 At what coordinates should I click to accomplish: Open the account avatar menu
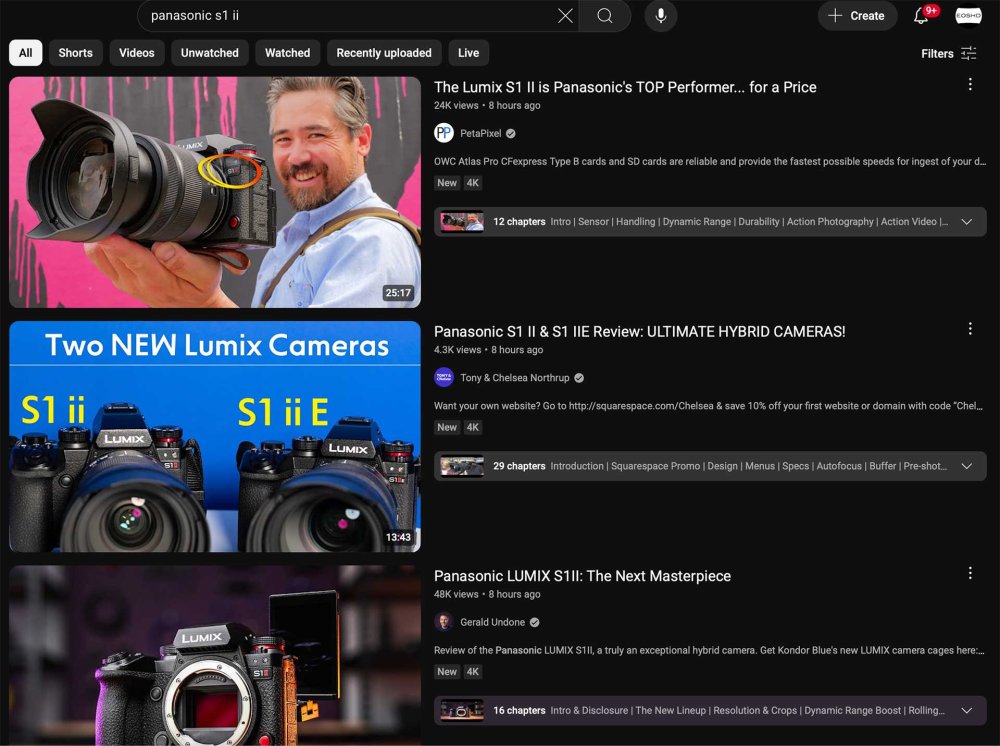pyautogui.click(x=968, y=16)
